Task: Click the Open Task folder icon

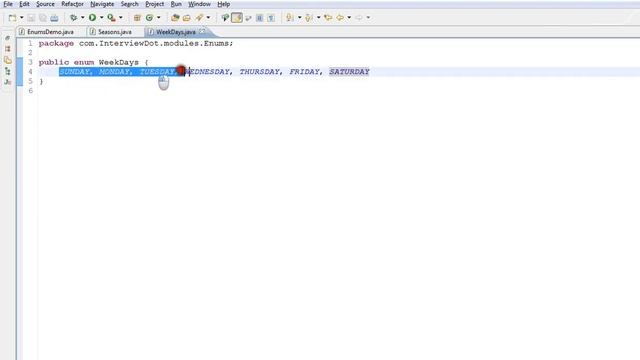Action: pos(187,18)
